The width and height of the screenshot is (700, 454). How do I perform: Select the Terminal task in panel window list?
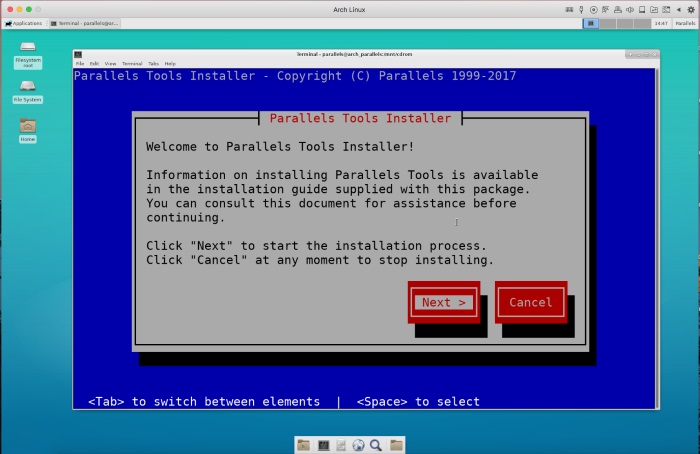(x=84, y=23)
